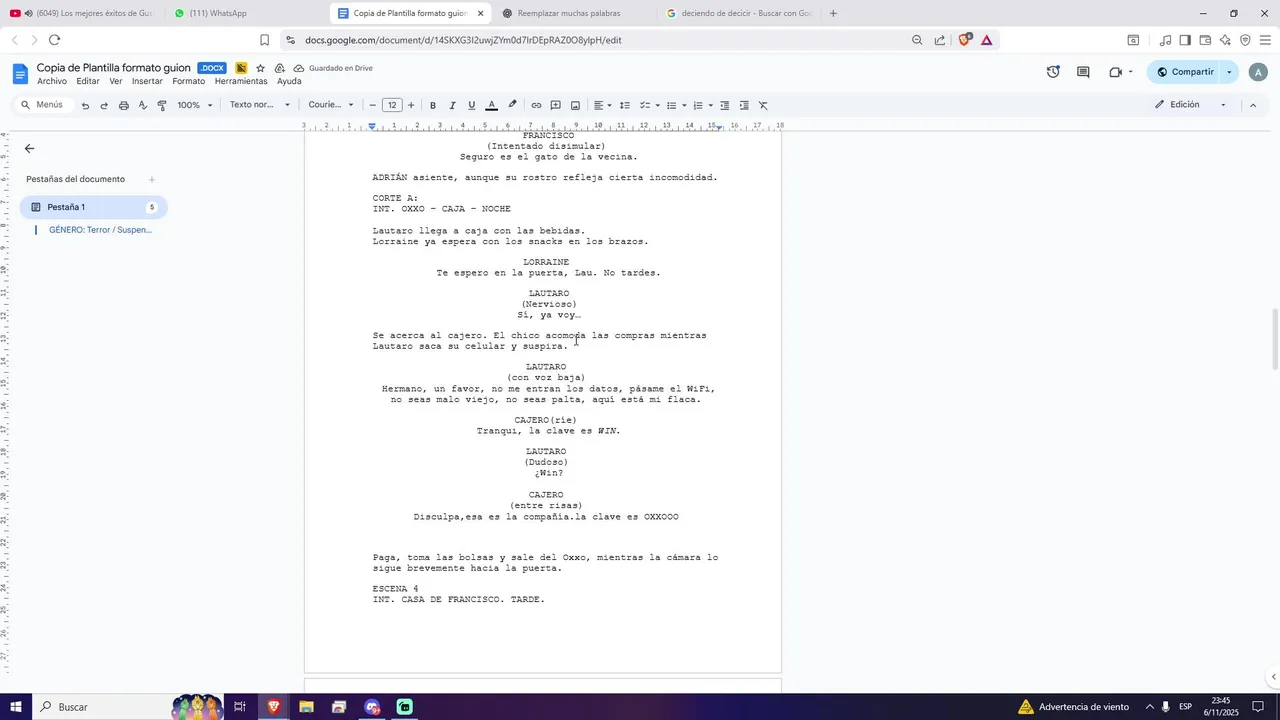Open the Brave Shields icon
Viewport: 1280px width, 720px height.
pyautogui.click(x=964, y=40)
